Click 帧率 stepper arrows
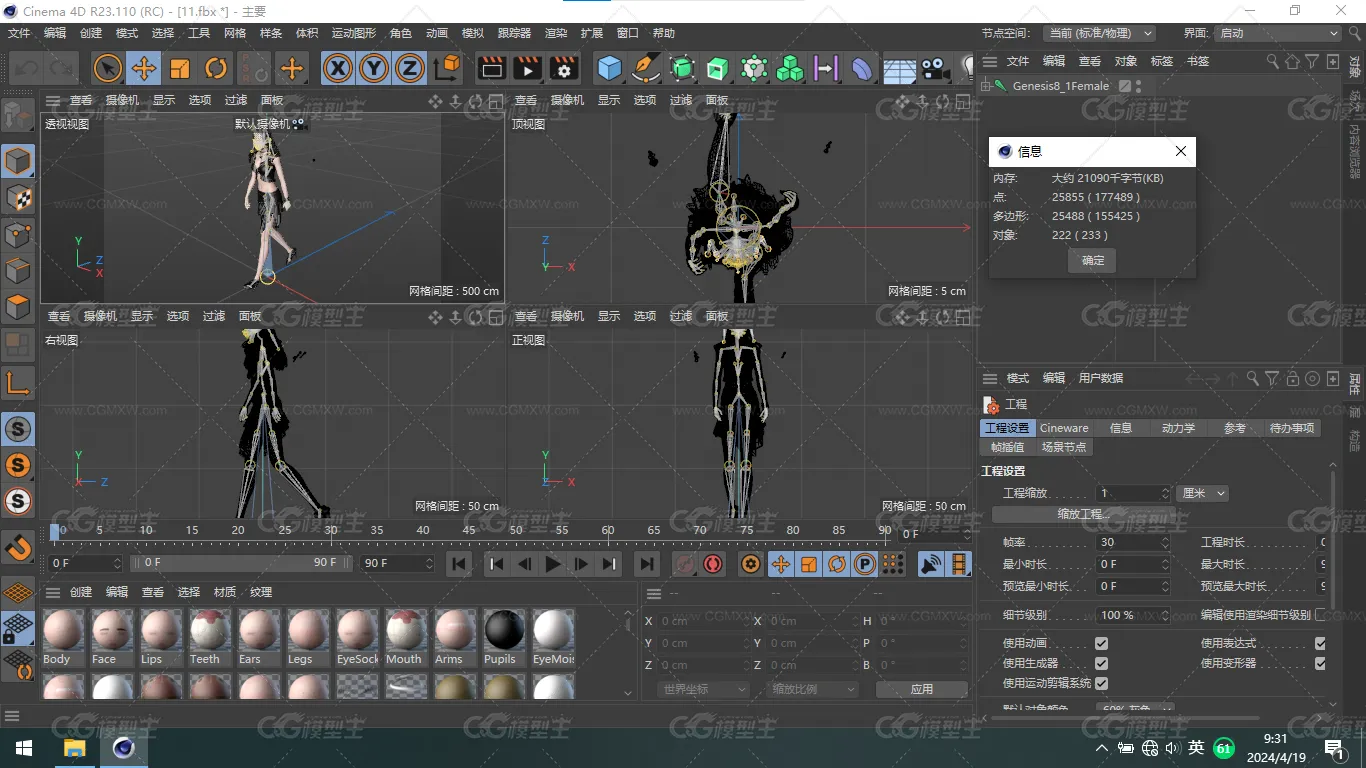This screenshot has width=1366, height=768. 1165,542
